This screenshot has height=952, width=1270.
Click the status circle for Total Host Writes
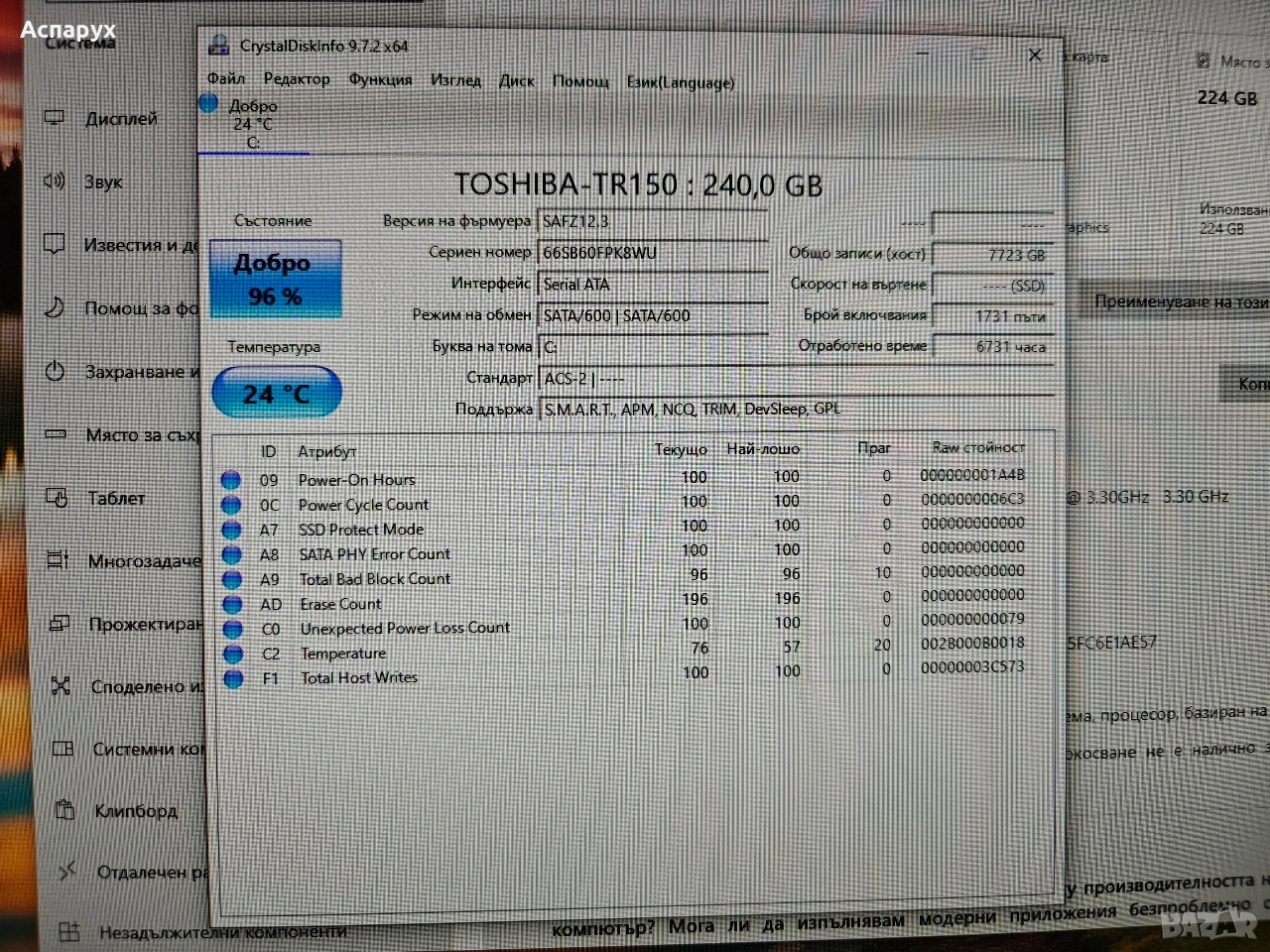[233, 678]
